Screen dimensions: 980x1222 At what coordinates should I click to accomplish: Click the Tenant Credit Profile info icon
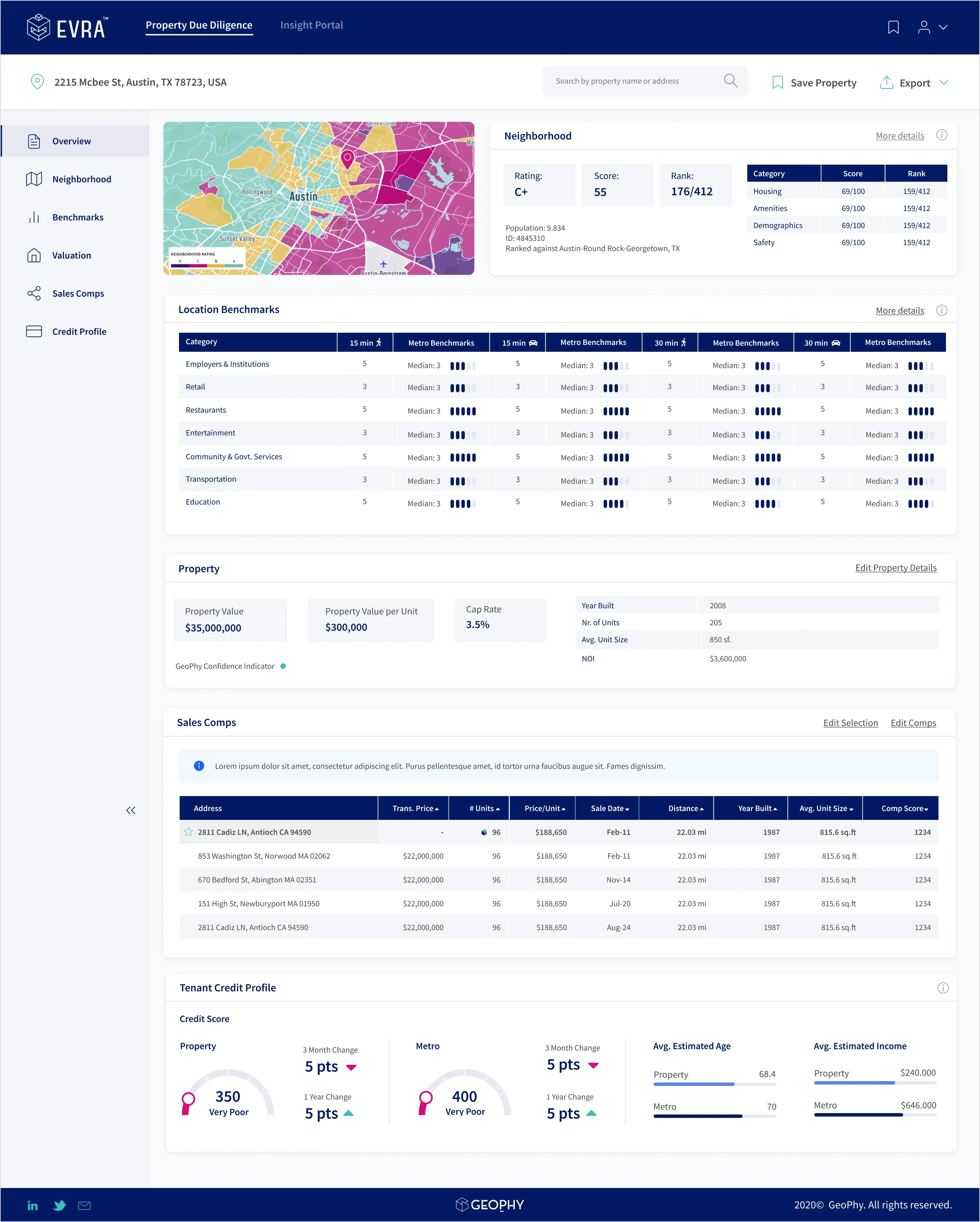(x=943, y=988)
